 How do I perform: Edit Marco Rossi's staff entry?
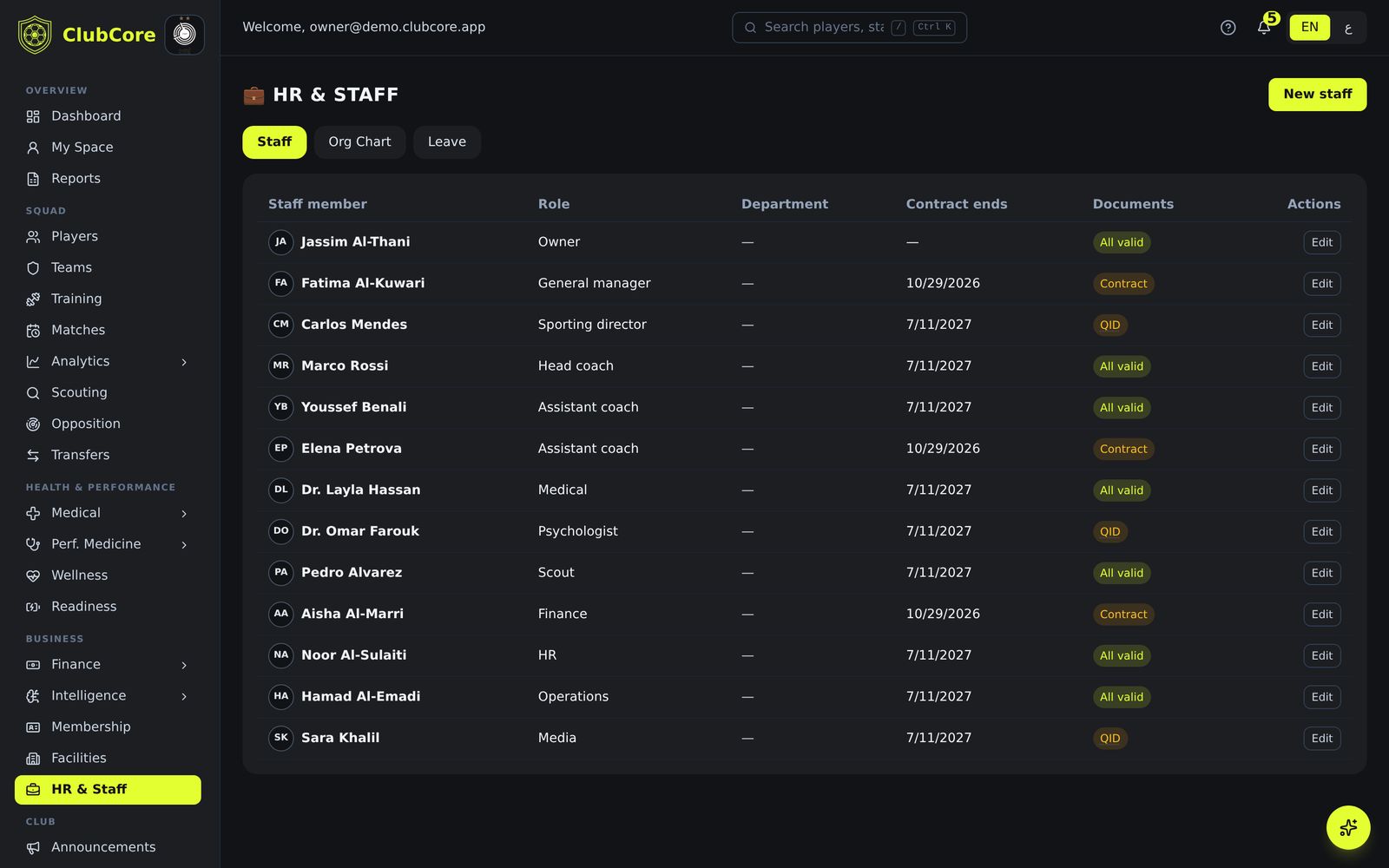pyautogui.click(x=1321, y=366)
